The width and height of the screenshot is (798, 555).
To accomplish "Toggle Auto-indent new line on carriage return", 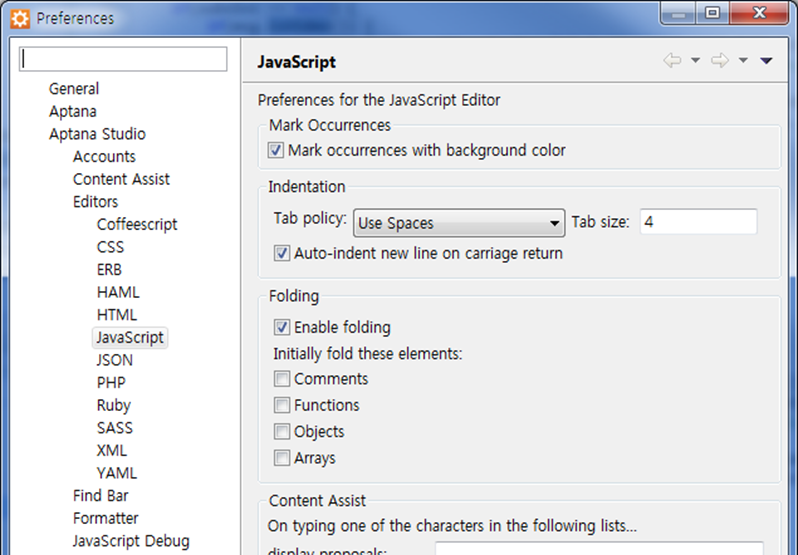I will click(282, 253).
